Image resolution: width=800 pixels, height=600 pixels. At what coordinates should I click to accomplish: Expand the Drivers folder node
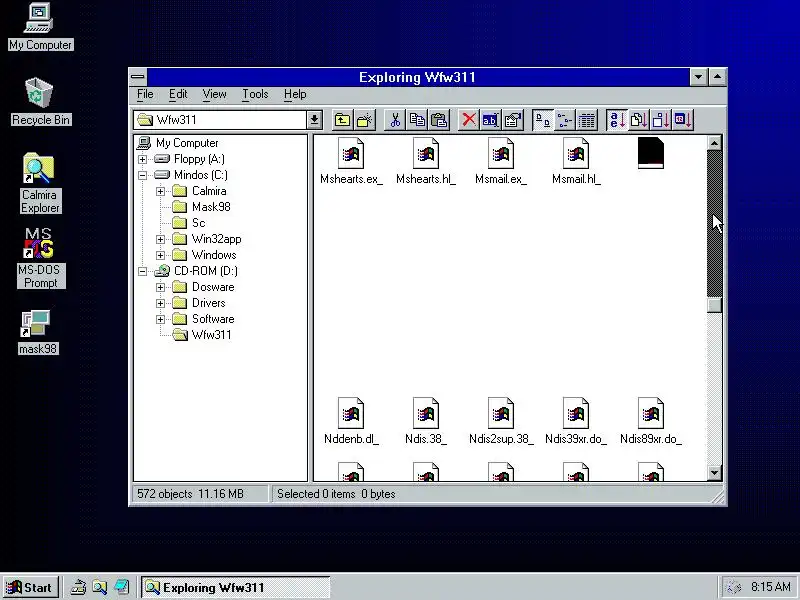160,303
